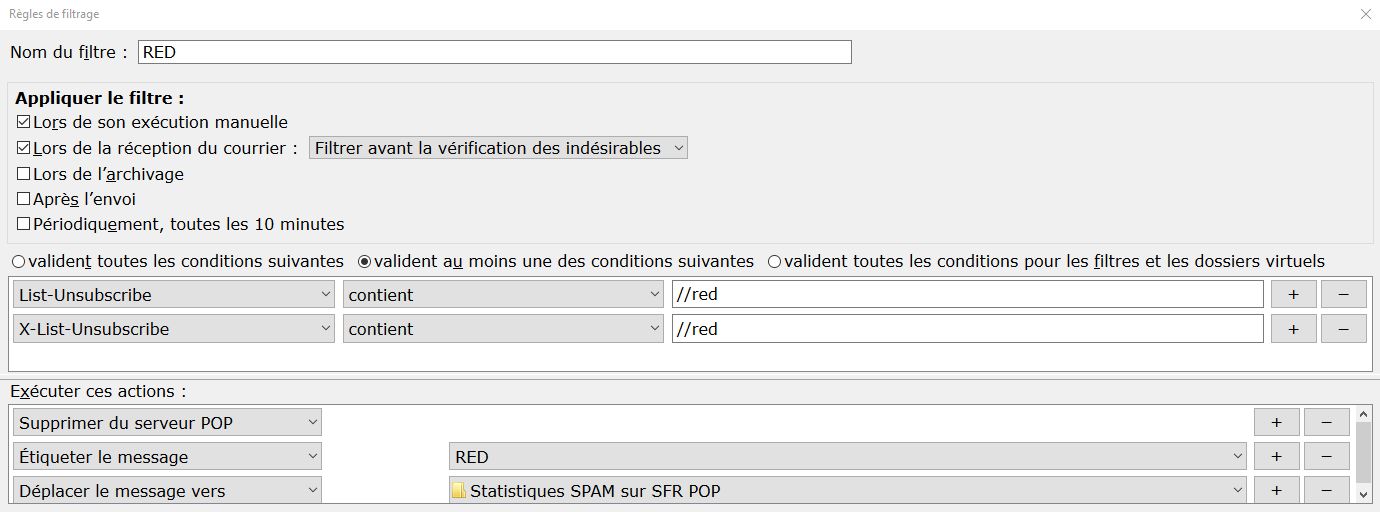Add condition after List-Unsubscribe row
1380x512 pixels.
1292,295
